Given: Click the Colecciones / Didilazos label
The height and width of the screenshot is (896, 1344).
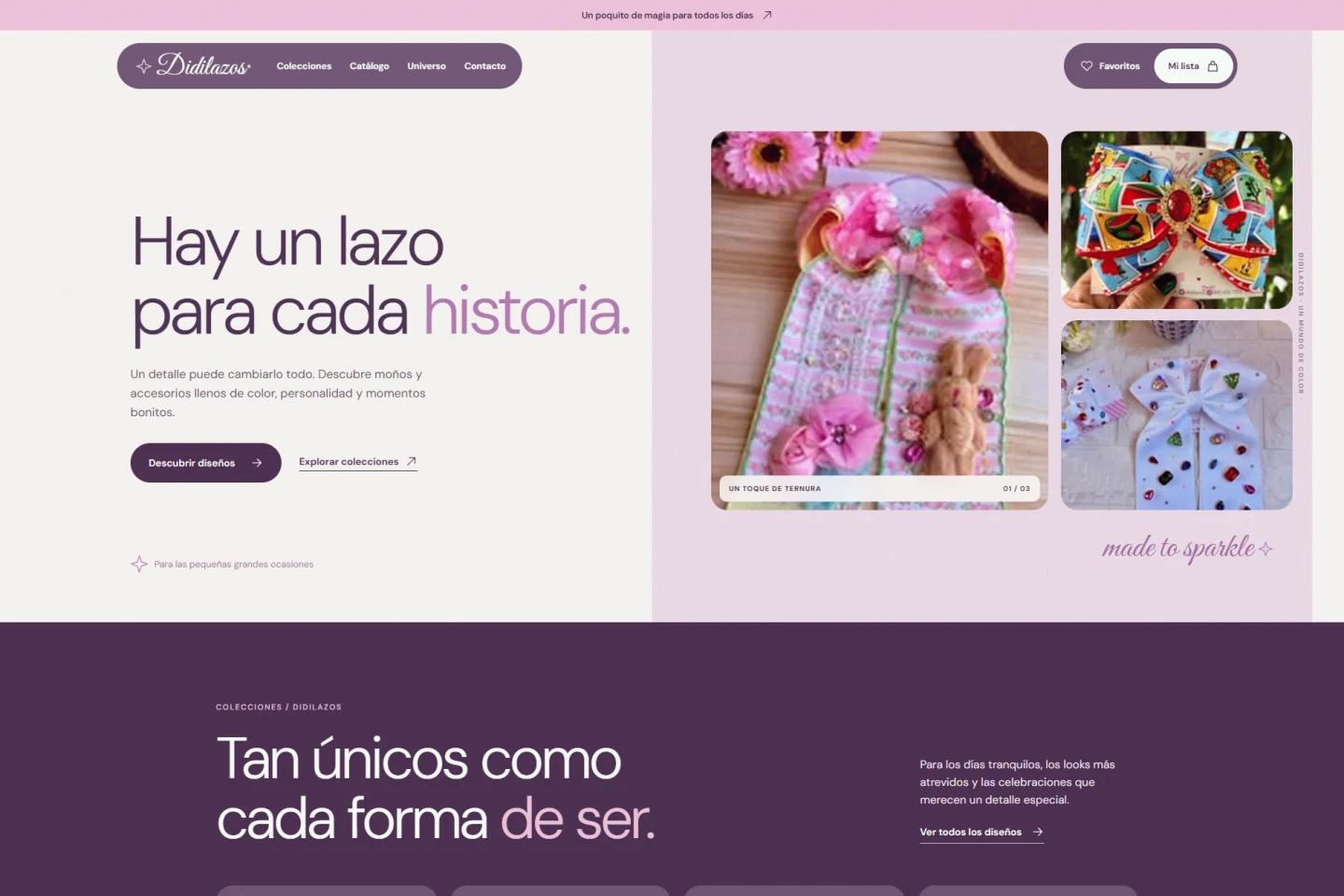Looking at the screenshot, I should pos(278,707).
